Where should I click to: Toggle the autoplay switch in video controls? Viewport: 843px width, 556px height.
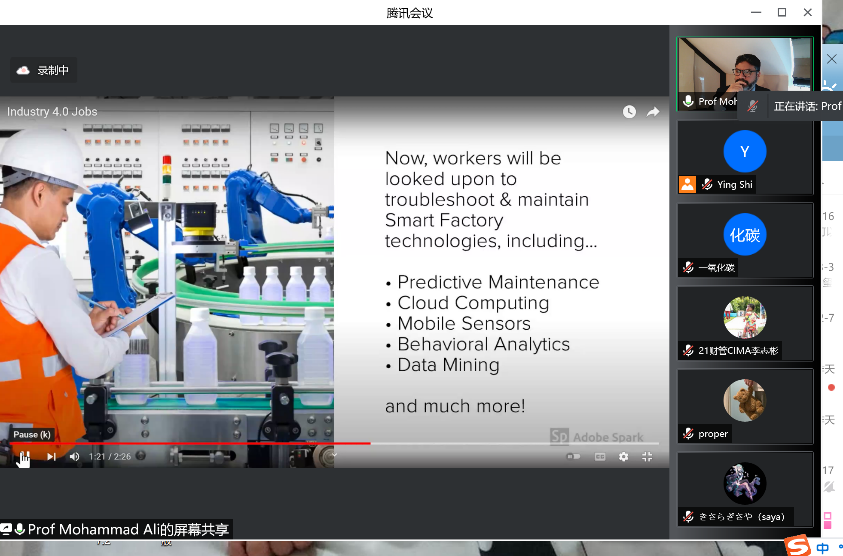coord(573,457)
